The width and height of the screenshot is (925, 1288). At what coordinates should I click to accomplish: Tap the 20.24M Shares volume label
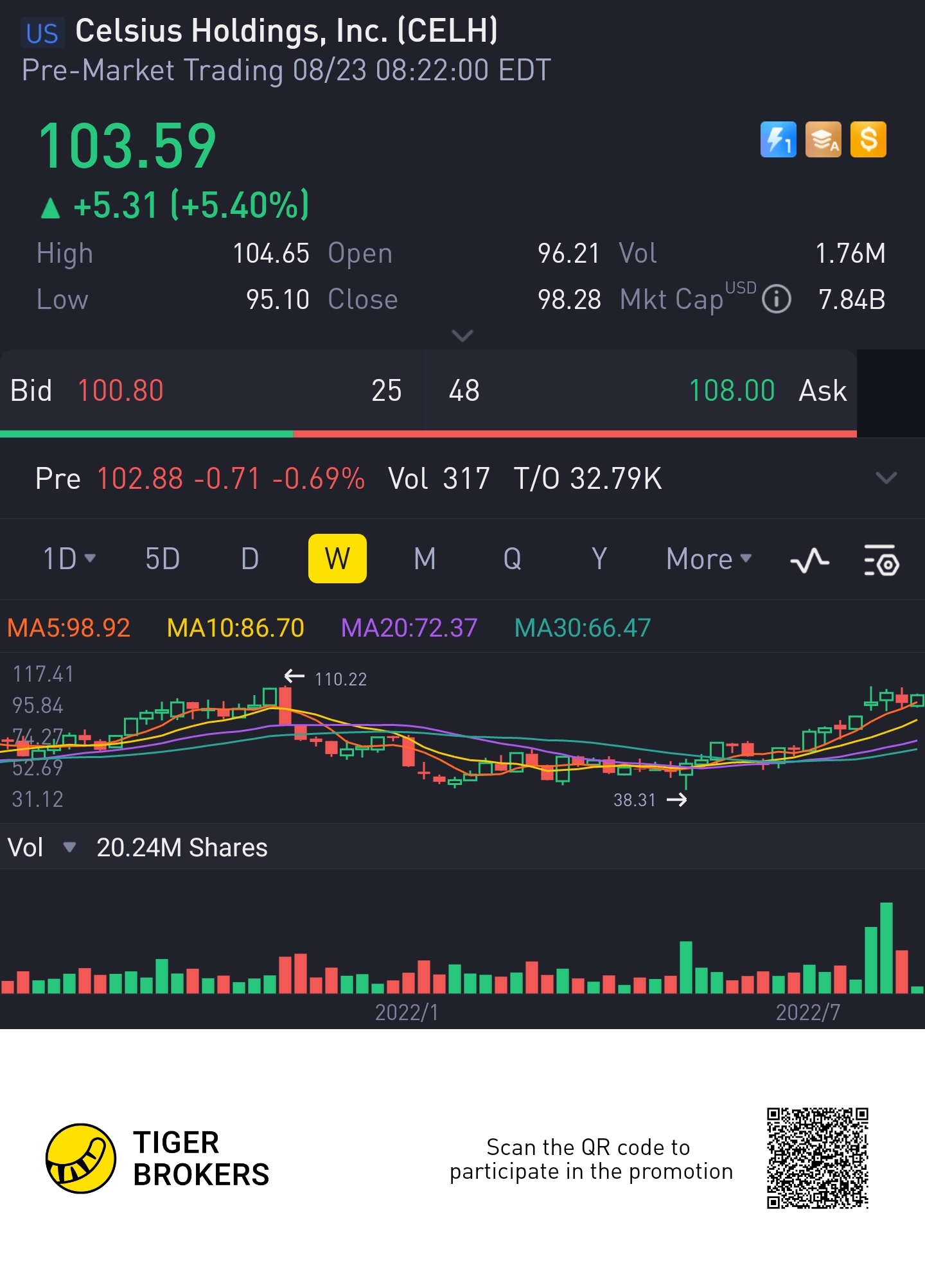click(182, 847)
